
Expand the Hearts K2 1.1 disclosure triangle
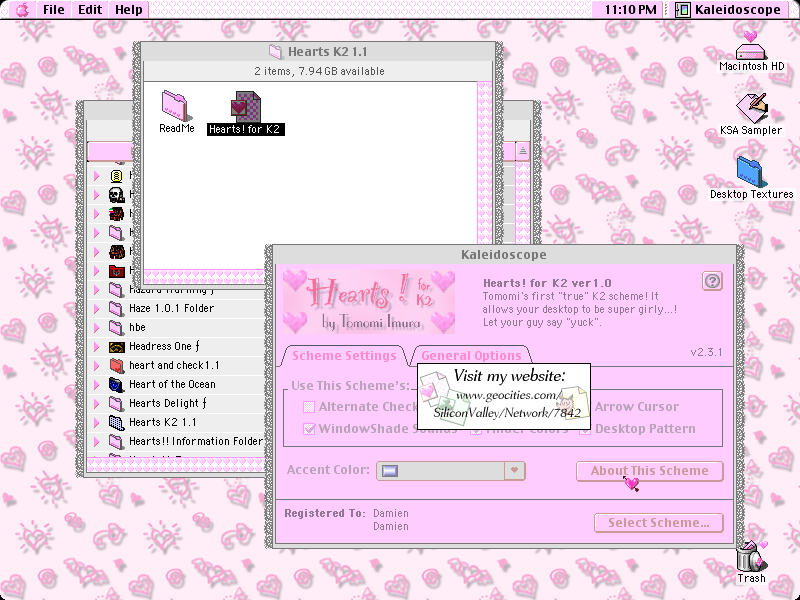(96, 422)
